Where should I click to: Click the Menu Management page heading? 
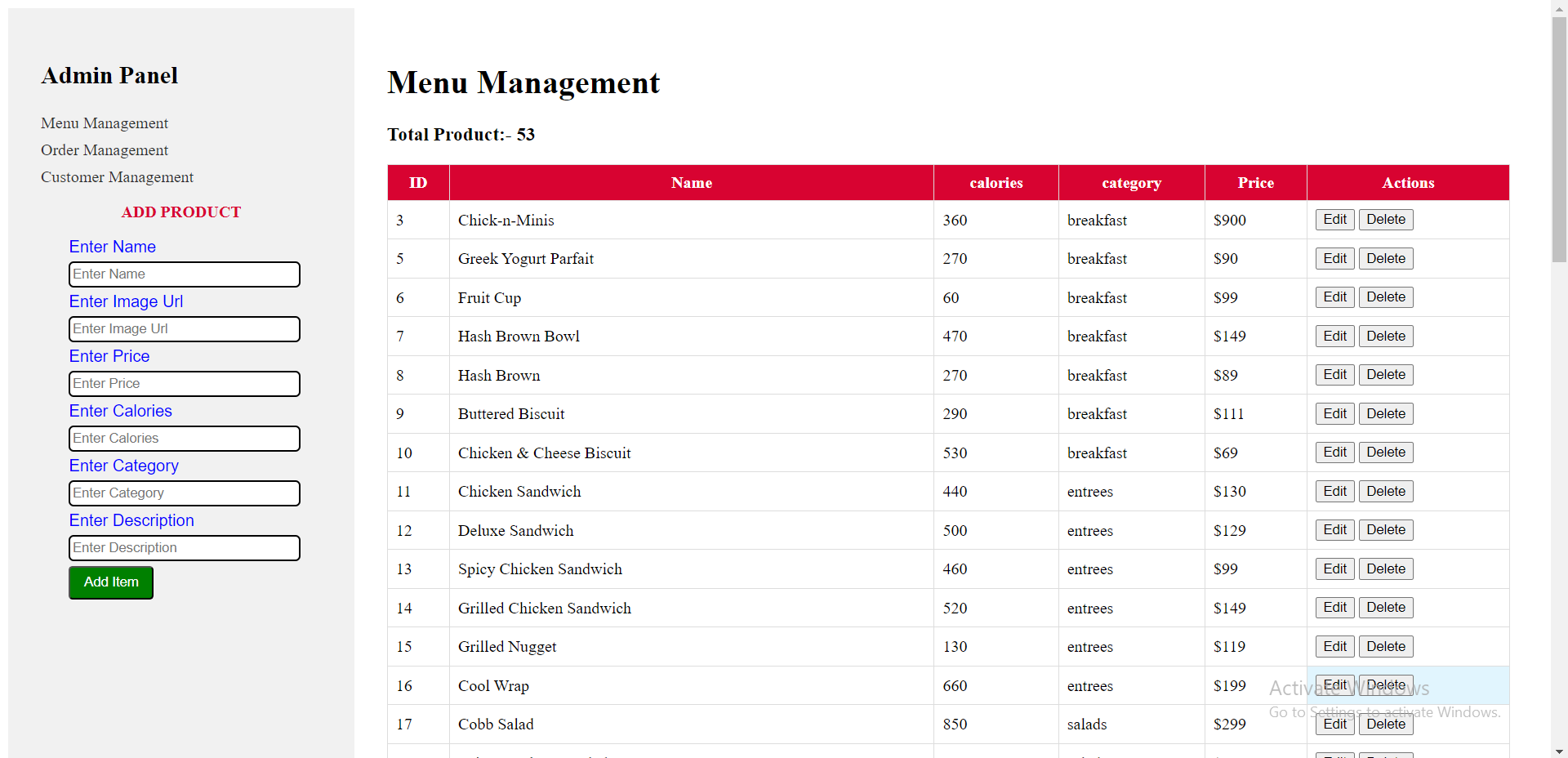tap(523, 82)
